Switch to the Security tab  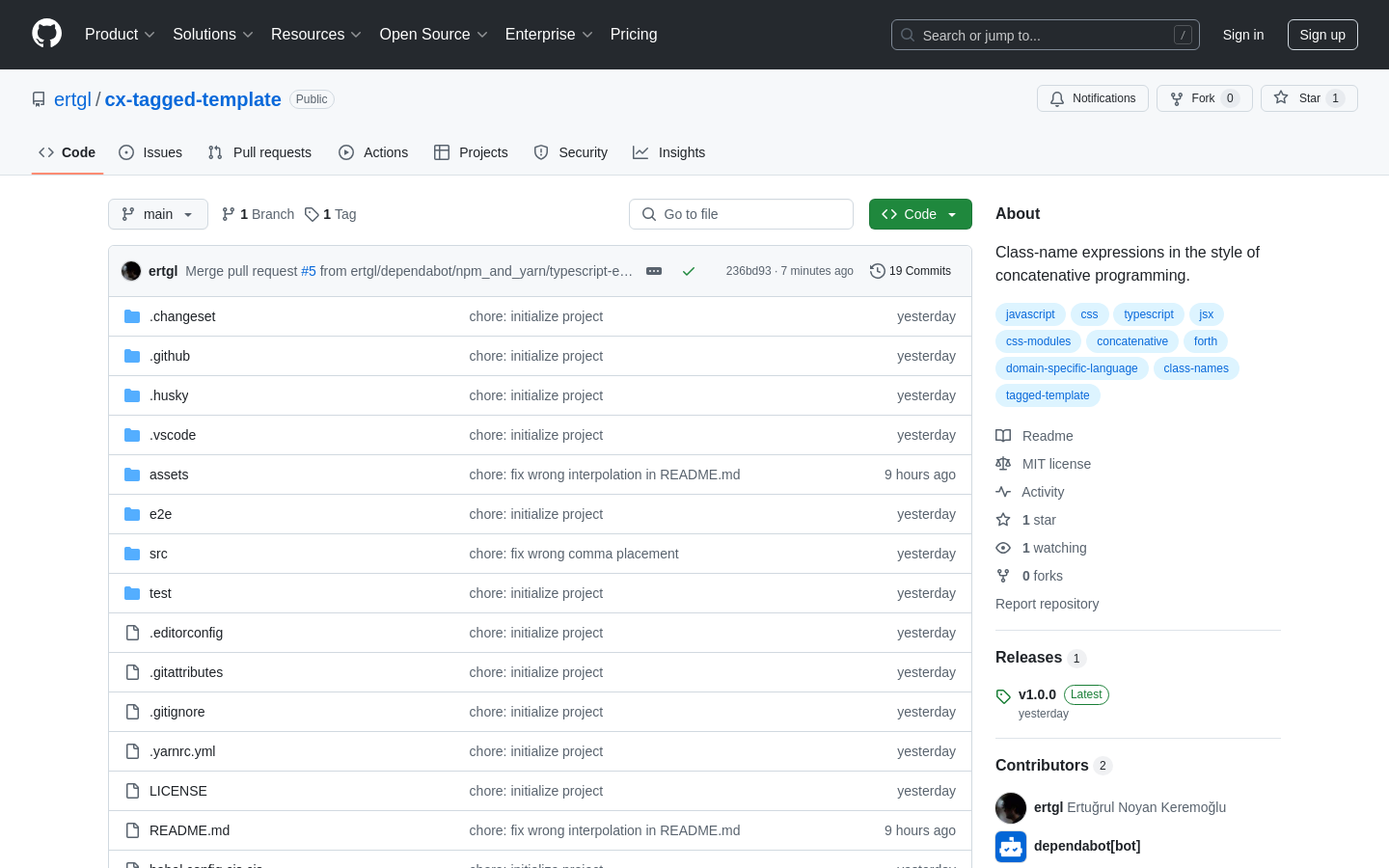571,152
